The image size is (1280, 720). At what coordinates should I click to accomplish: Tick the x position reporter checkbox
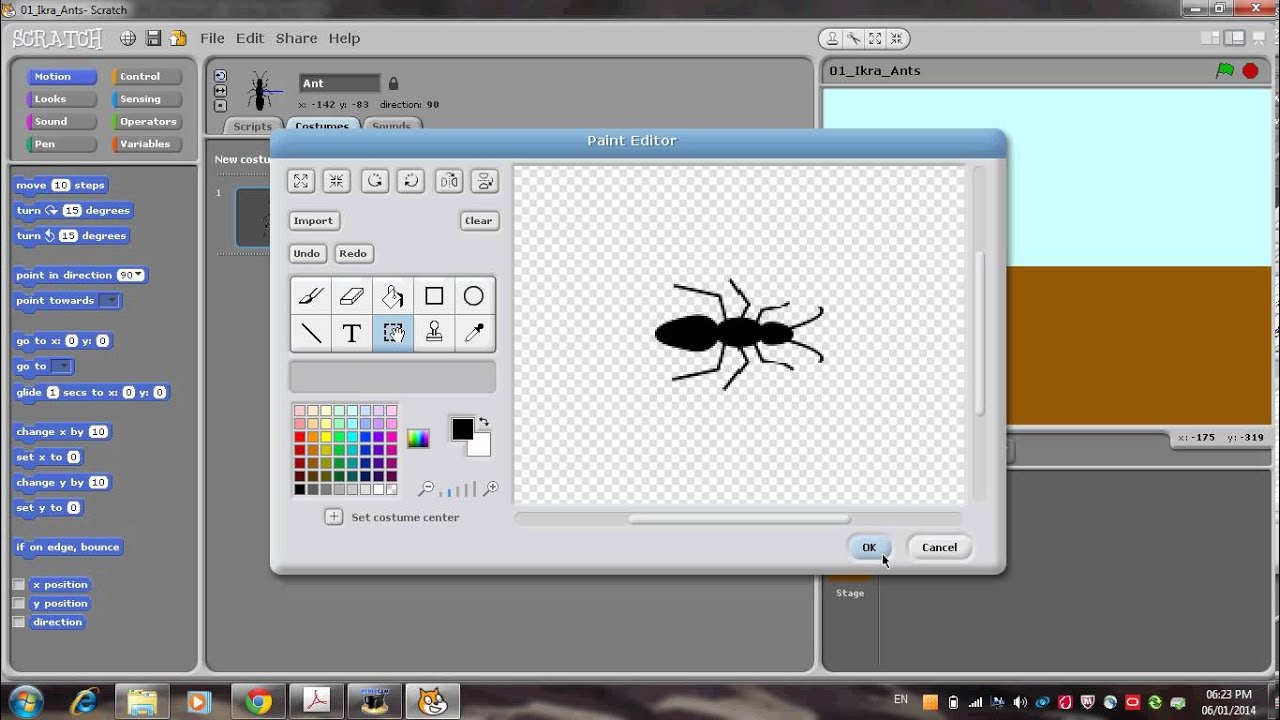click(18, 585)
